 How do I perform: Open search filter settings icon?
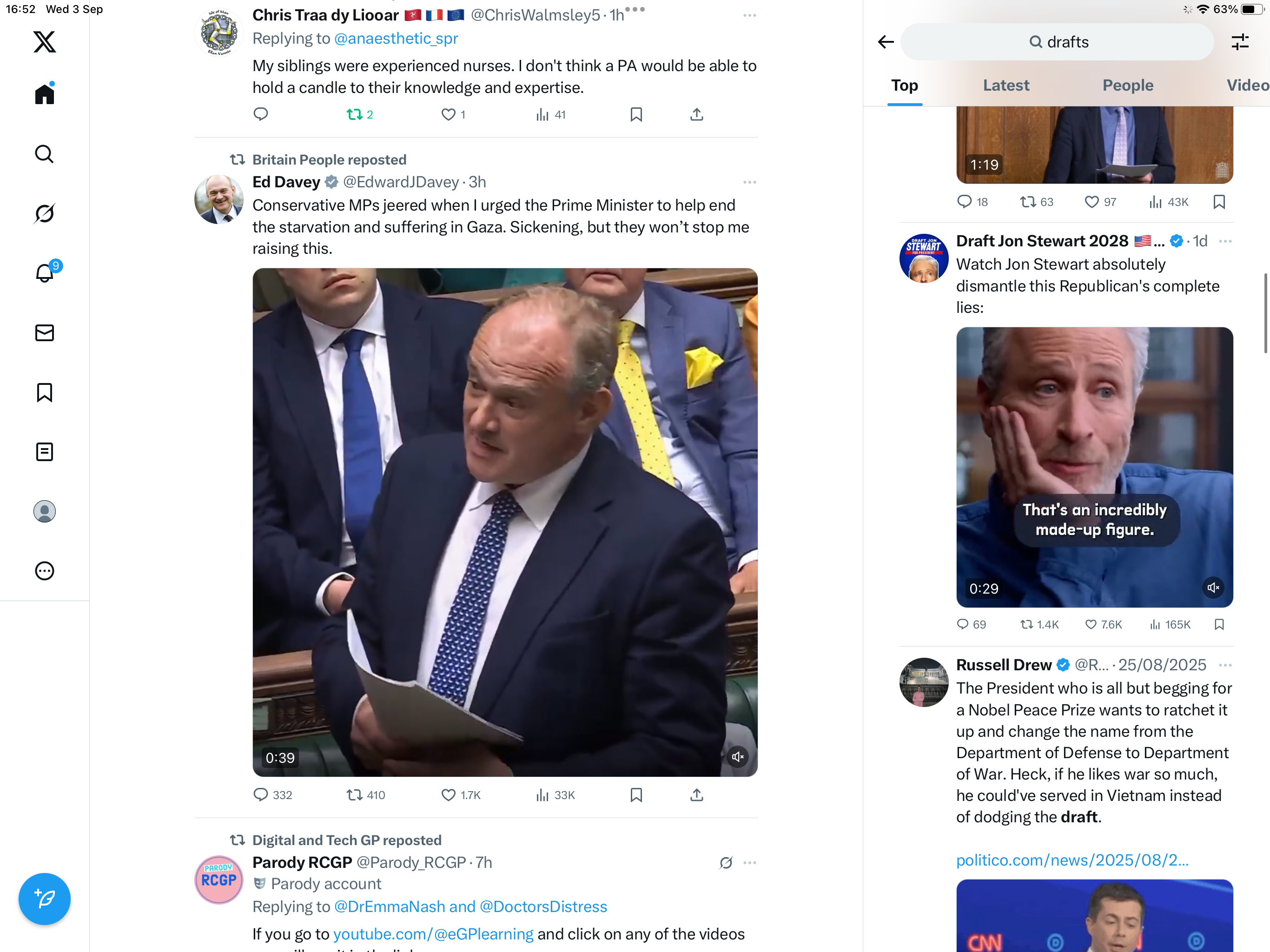point(1240,42)
